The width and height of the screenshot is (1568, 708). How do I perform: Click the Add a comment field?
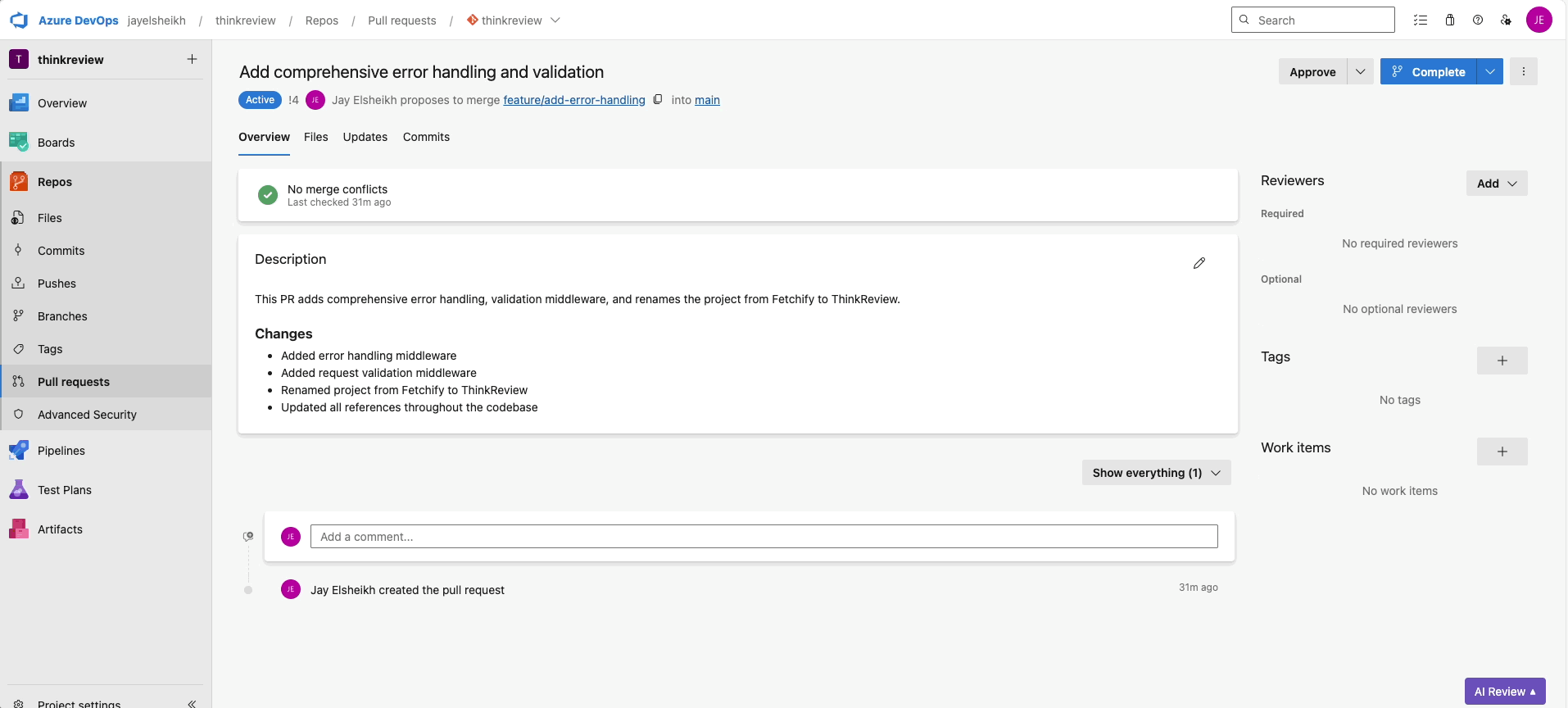coord(764,537)
